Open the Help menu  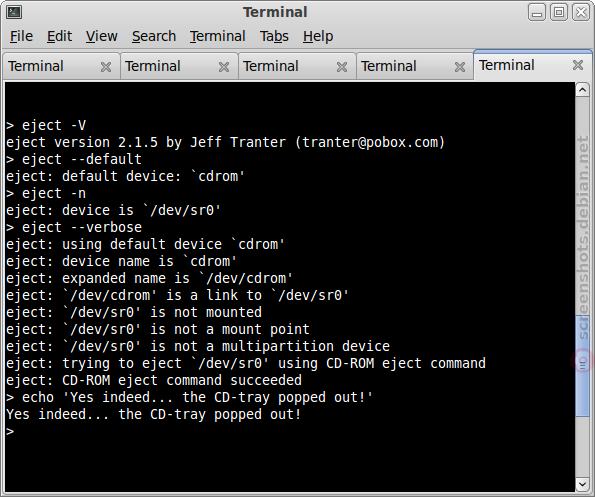tap(318, 36)
